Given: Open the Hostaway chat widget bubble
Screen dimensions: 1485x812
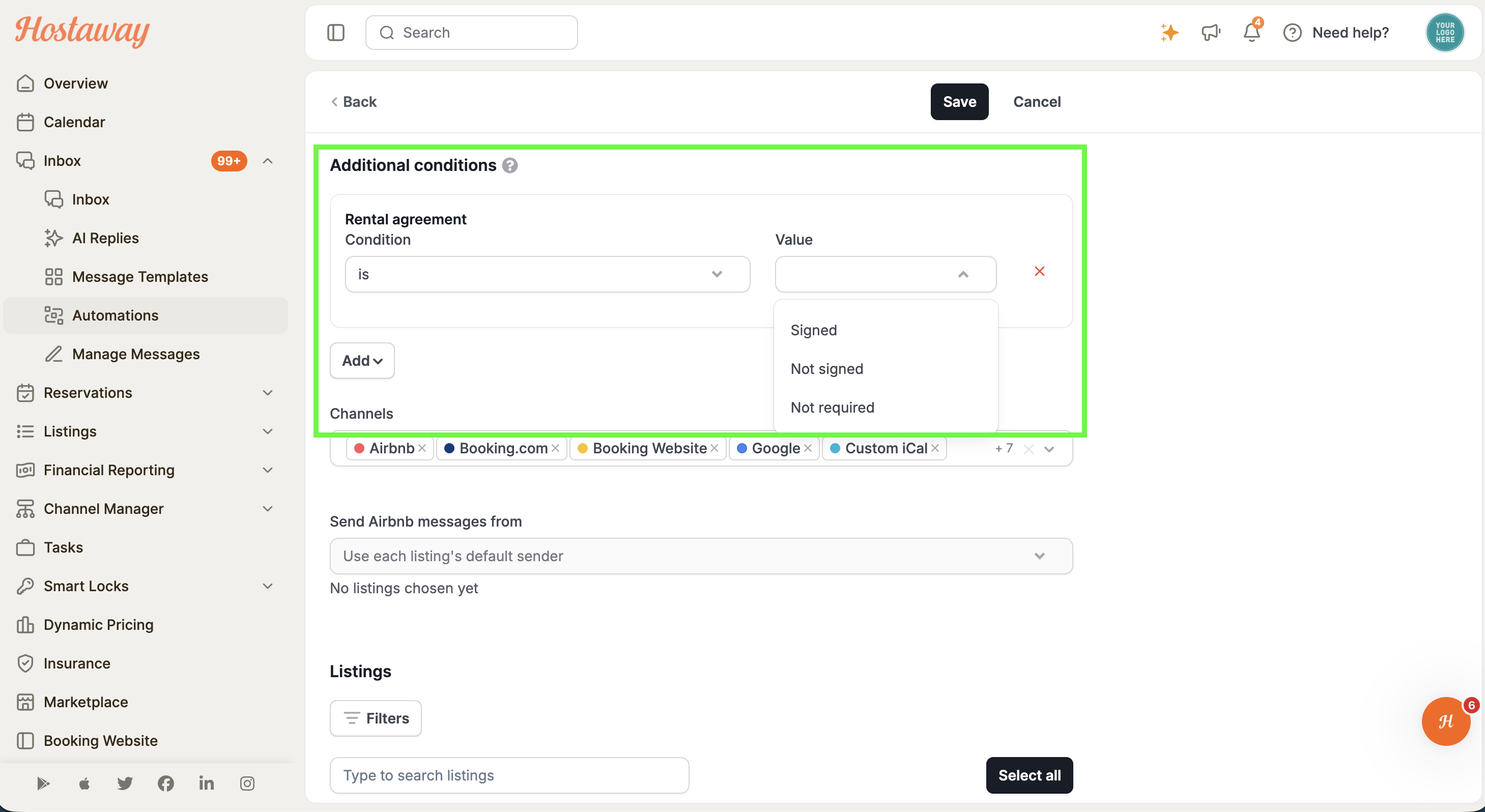Looking at the screenshot, I should pyautogui.click(x=1445, y=721).
